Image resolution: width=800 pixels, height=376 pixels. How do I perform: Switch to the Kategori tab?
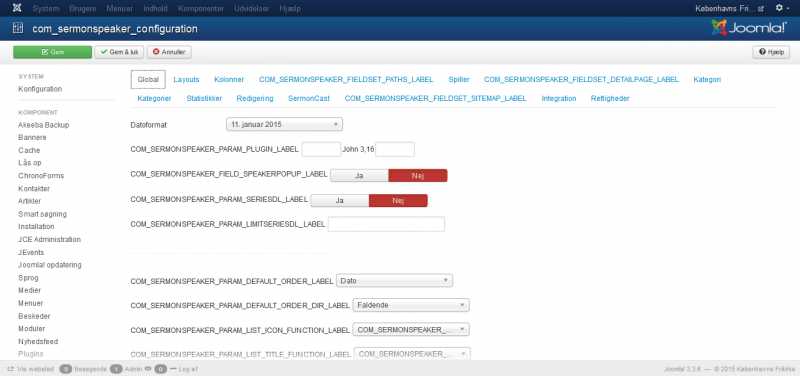tap(707, 80)
